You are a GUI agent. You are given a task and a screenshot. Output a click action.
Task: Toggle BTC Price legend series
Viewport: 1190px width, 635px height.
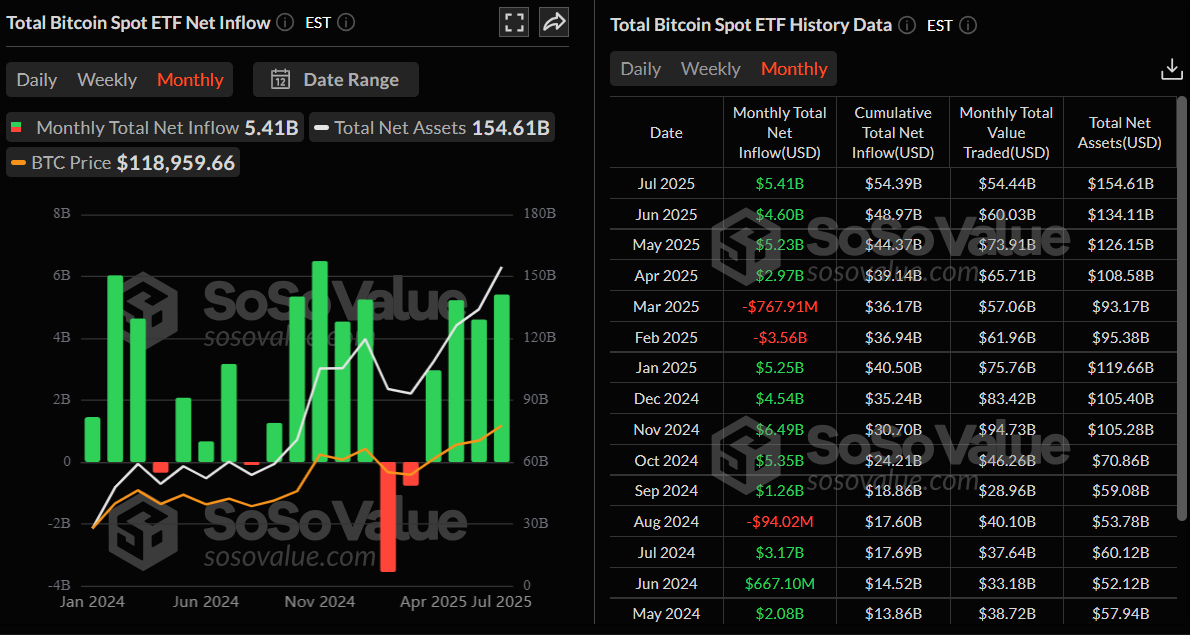(x=123, y=162)
